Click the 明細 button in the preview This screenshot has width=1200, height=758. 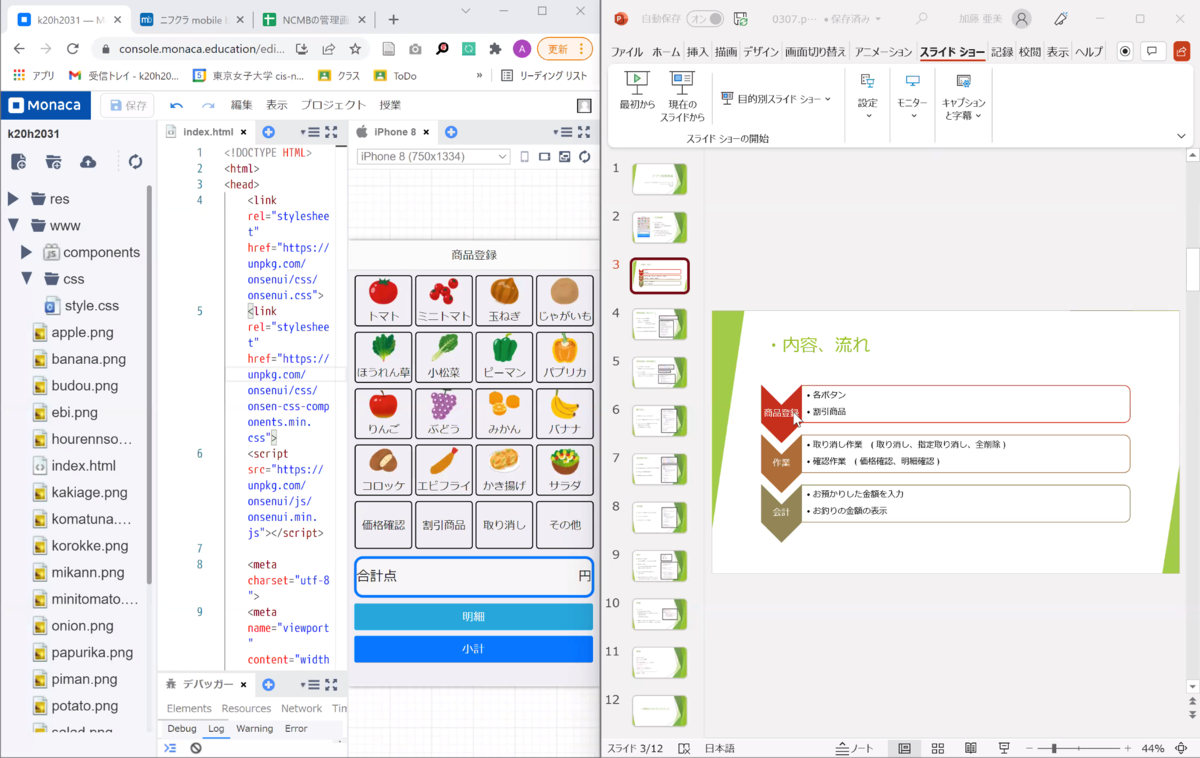point(473,617)
